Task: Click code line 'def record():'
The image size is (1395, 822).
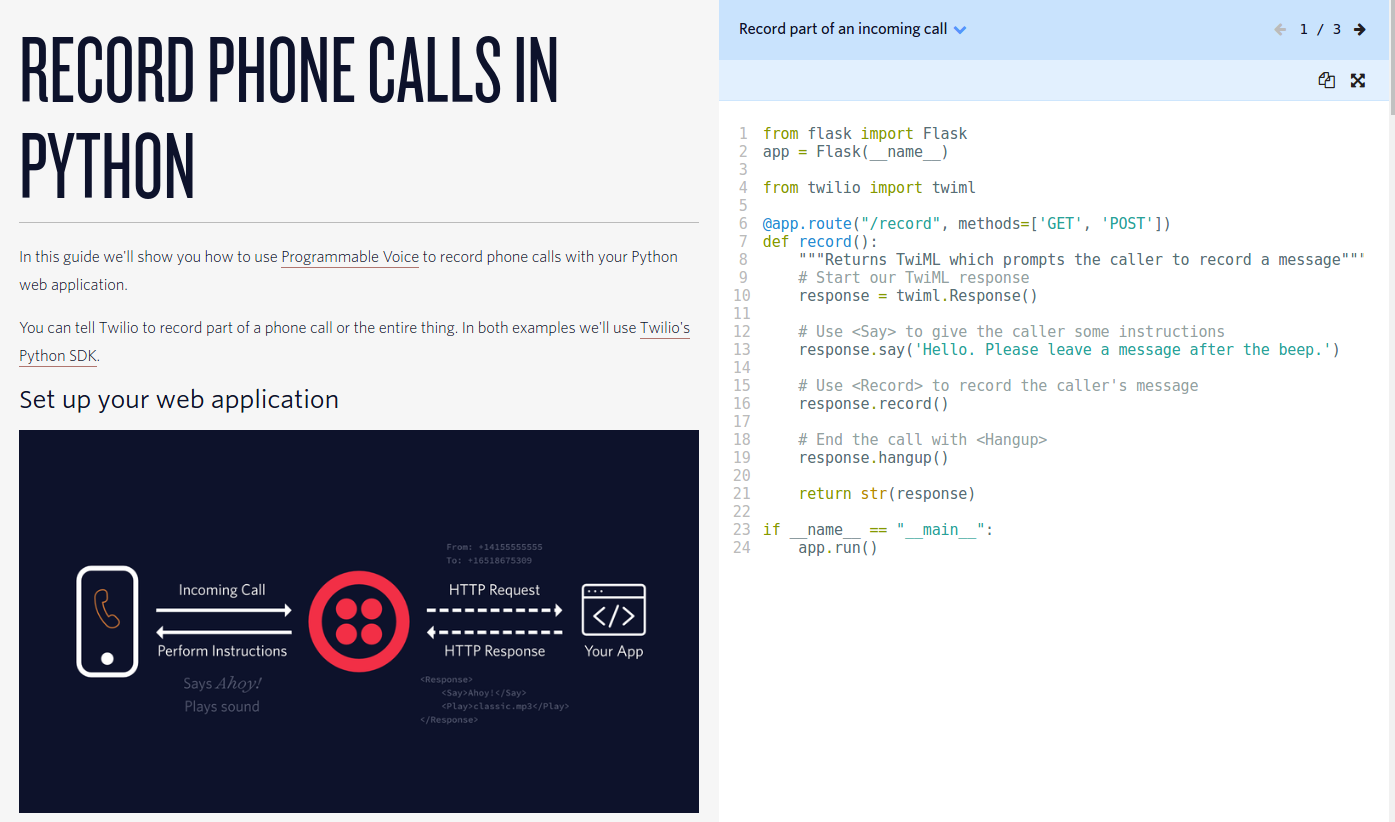Action: click(820, 242)
